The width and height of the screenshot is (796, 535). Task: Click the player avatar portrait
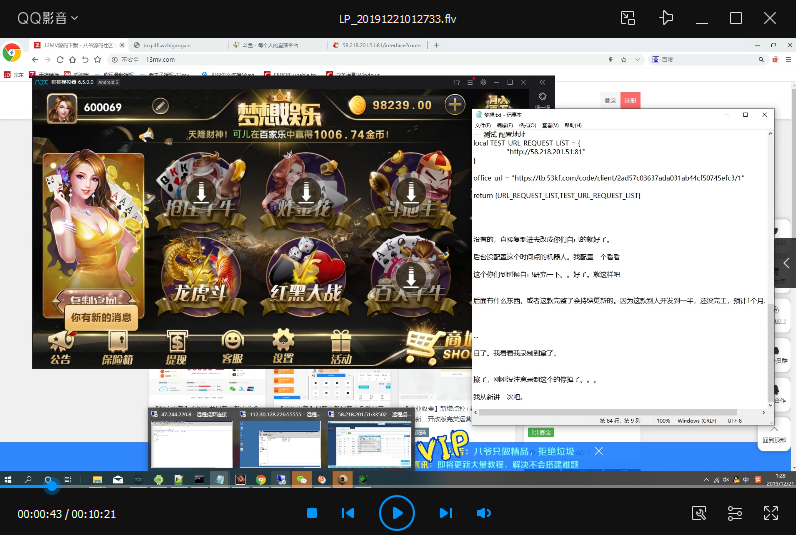pos(62,108)
